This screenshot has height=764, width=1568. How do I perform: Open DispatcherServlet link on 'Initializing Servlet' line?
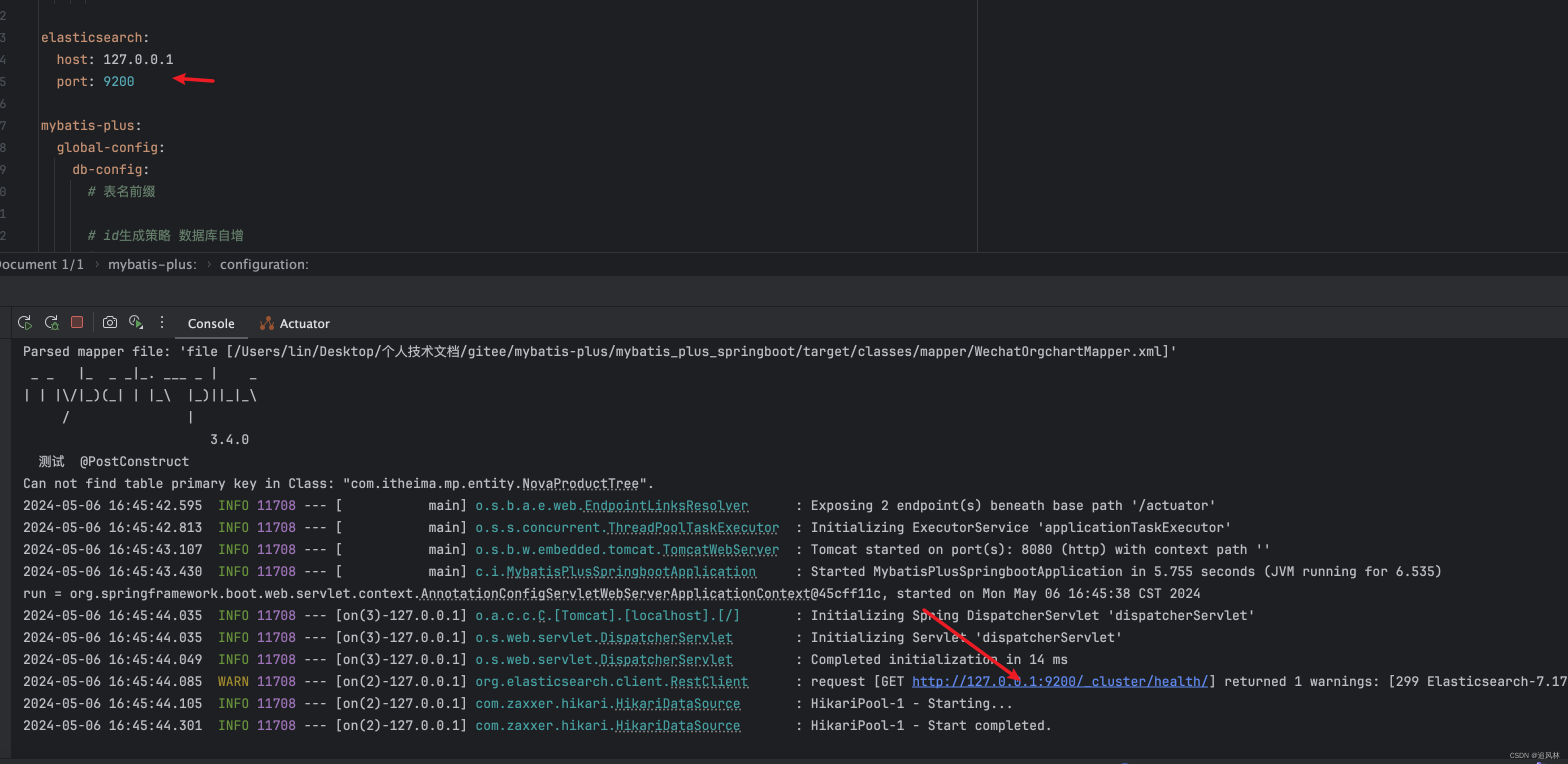[666, 637]
